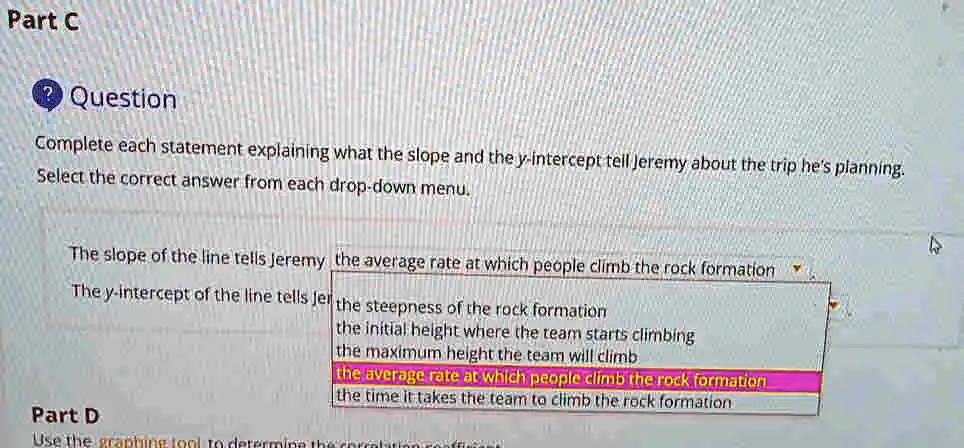Image resolution: width=964 pixels, height=448 pixels.
Task: Click the 'Select the correct answer' instruction line
Action: click(x=253, y=183)
